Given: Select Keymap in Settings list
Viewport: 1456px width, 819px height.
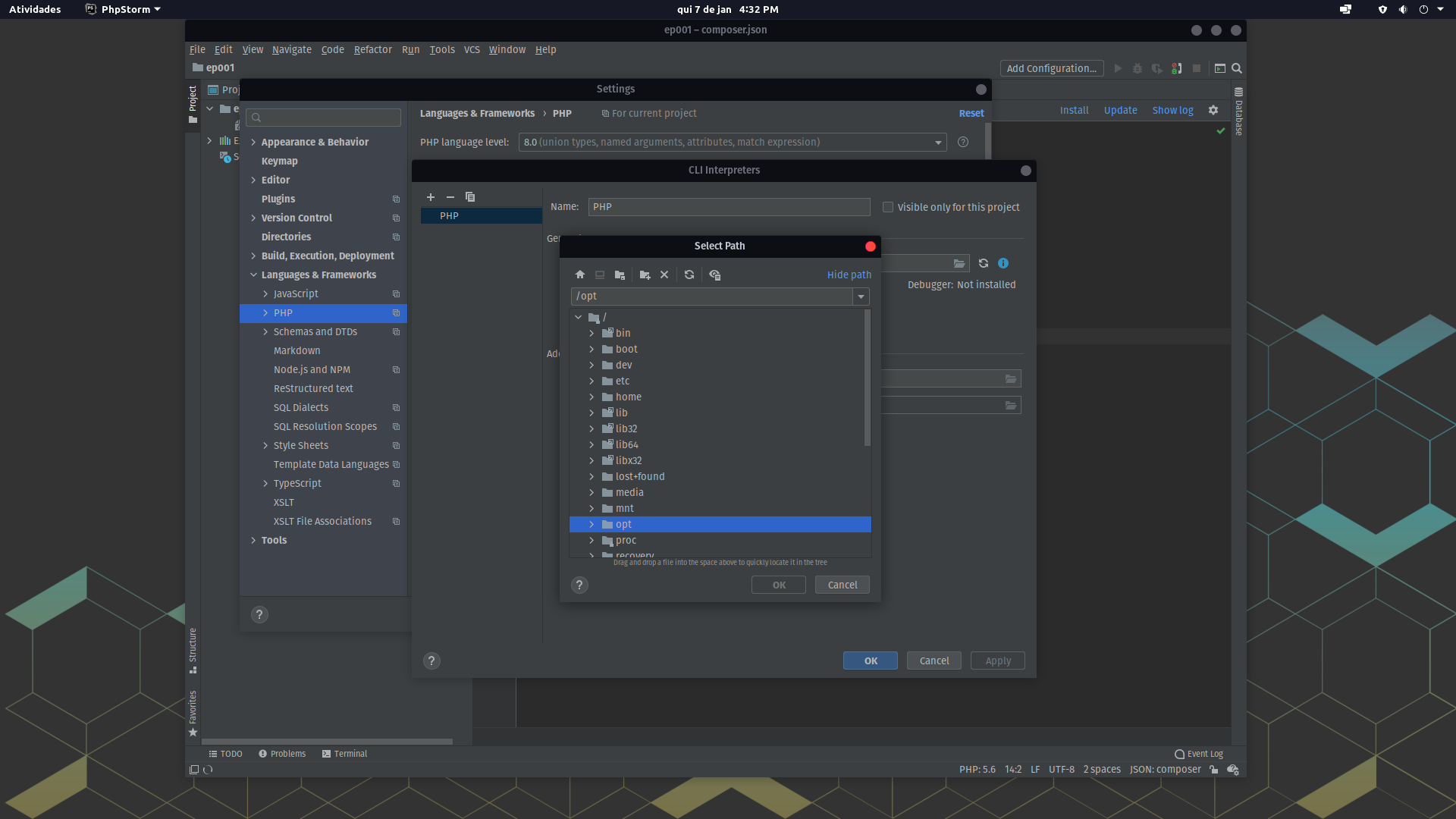Looking at the screenshot, I should point(280,161).
